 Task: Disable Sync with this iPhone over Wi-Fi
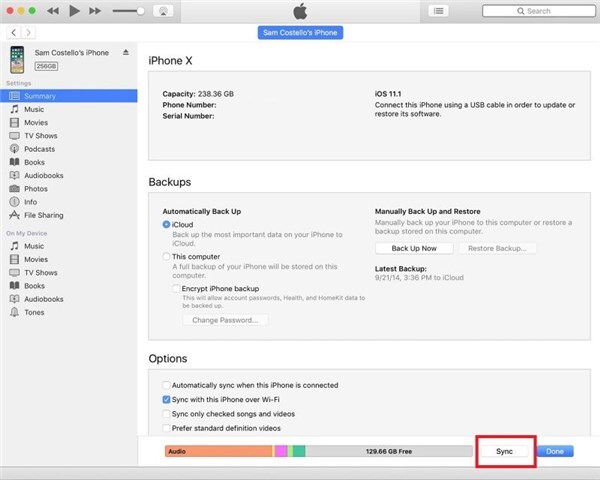[166, 399]
